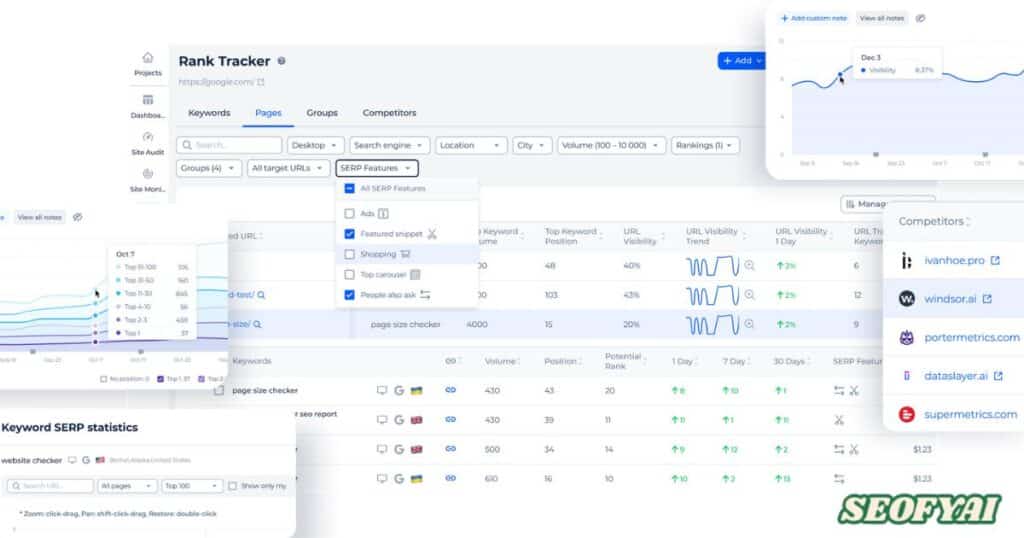Open the All pages dropdown in Keyword SERP statistics
This screenshot has width=1024, height=538.
[127, 486]
